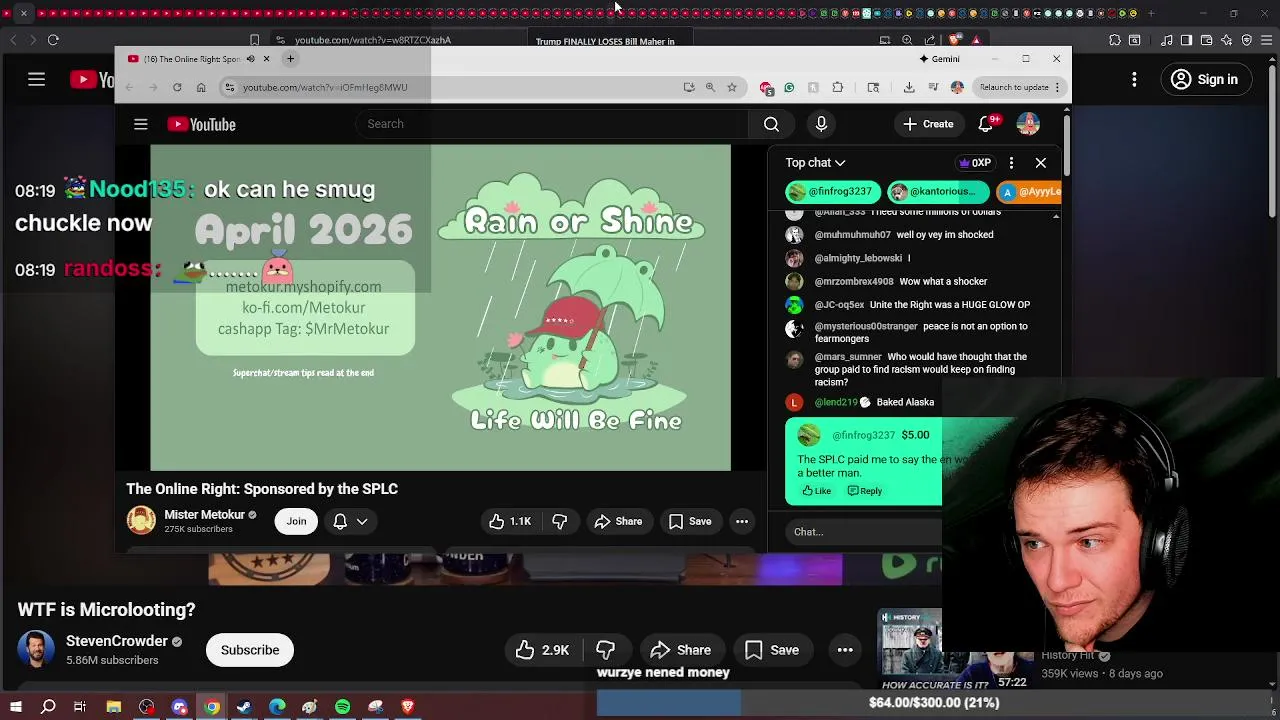Click the YouTube Search field in Chrome

pos(551,124)
